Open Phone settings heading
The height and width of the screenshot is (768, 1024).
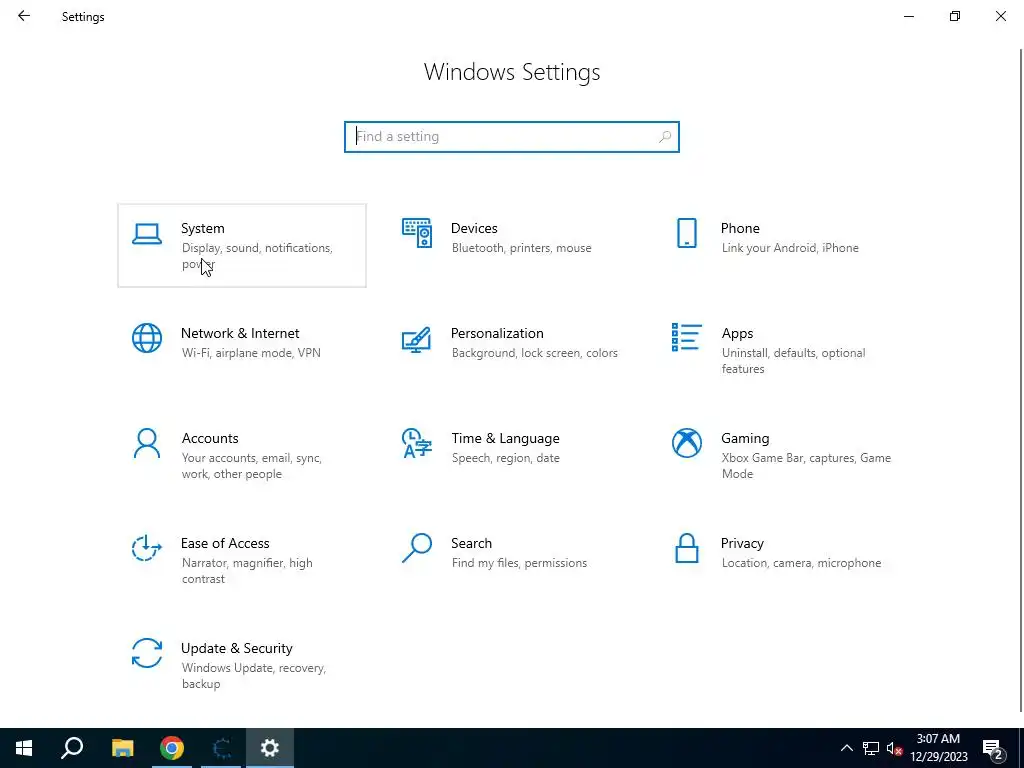pyautogui.click(x=740, y=228)
